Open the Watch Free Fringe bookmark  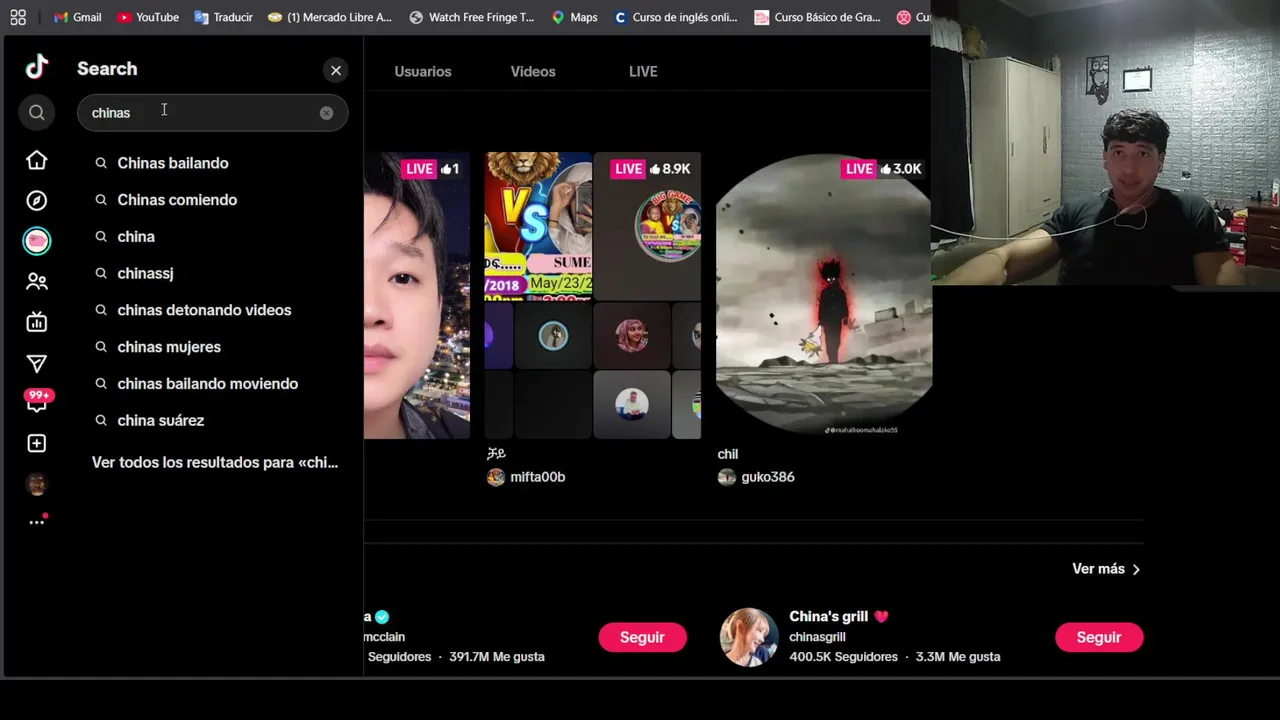point(472,17)
